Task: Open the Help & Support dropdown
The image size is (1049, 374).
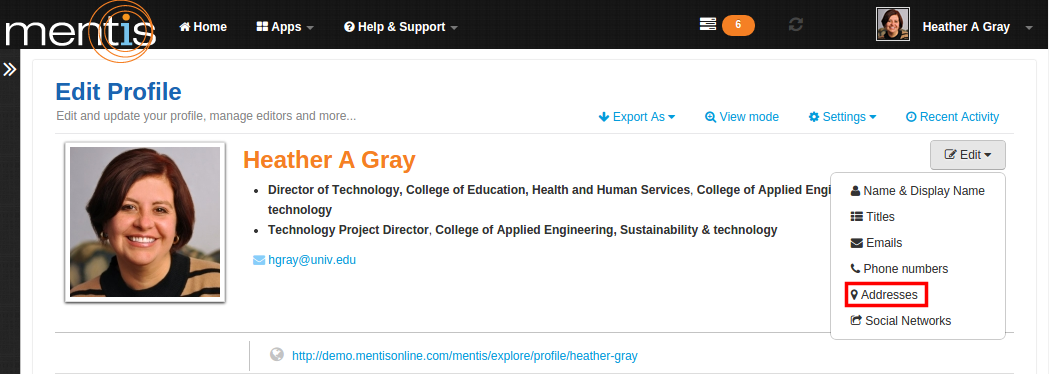Action: pyautogui.click(x=401, y=27)
